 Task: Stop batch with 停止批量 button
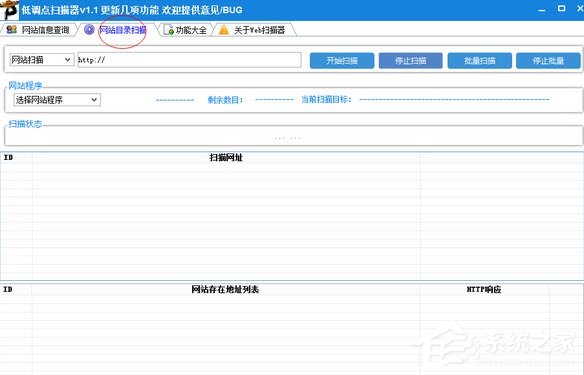(548, 61)
